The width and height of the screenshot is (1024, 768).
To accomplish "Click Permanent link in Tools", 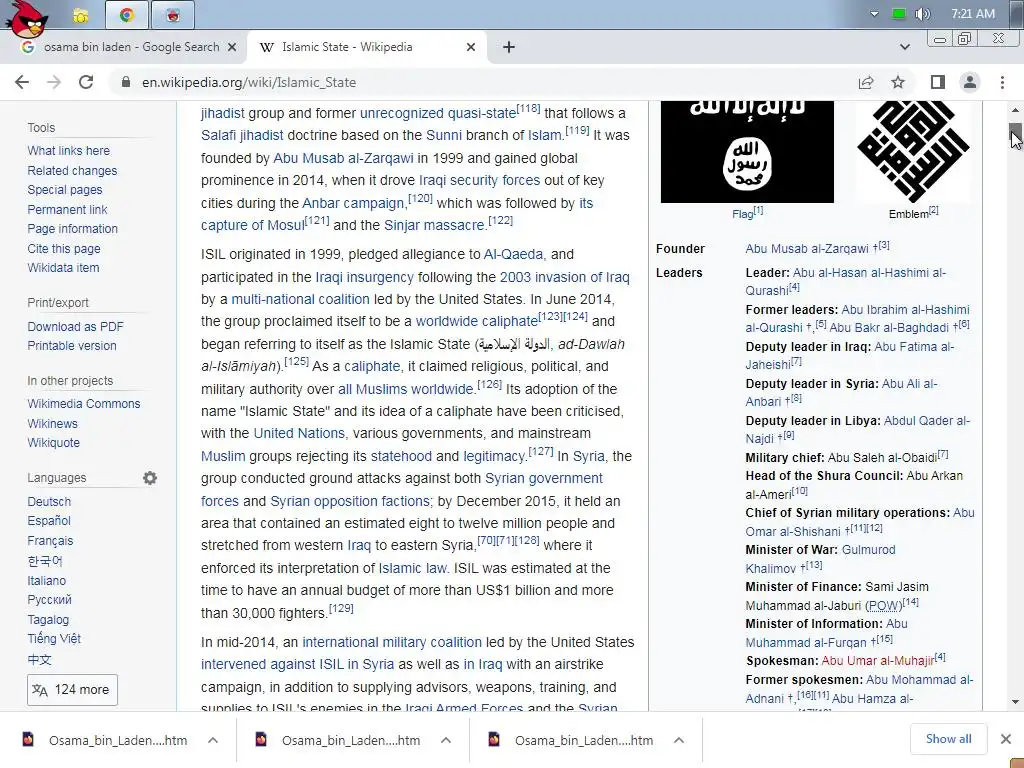I will tap(67, 210).
